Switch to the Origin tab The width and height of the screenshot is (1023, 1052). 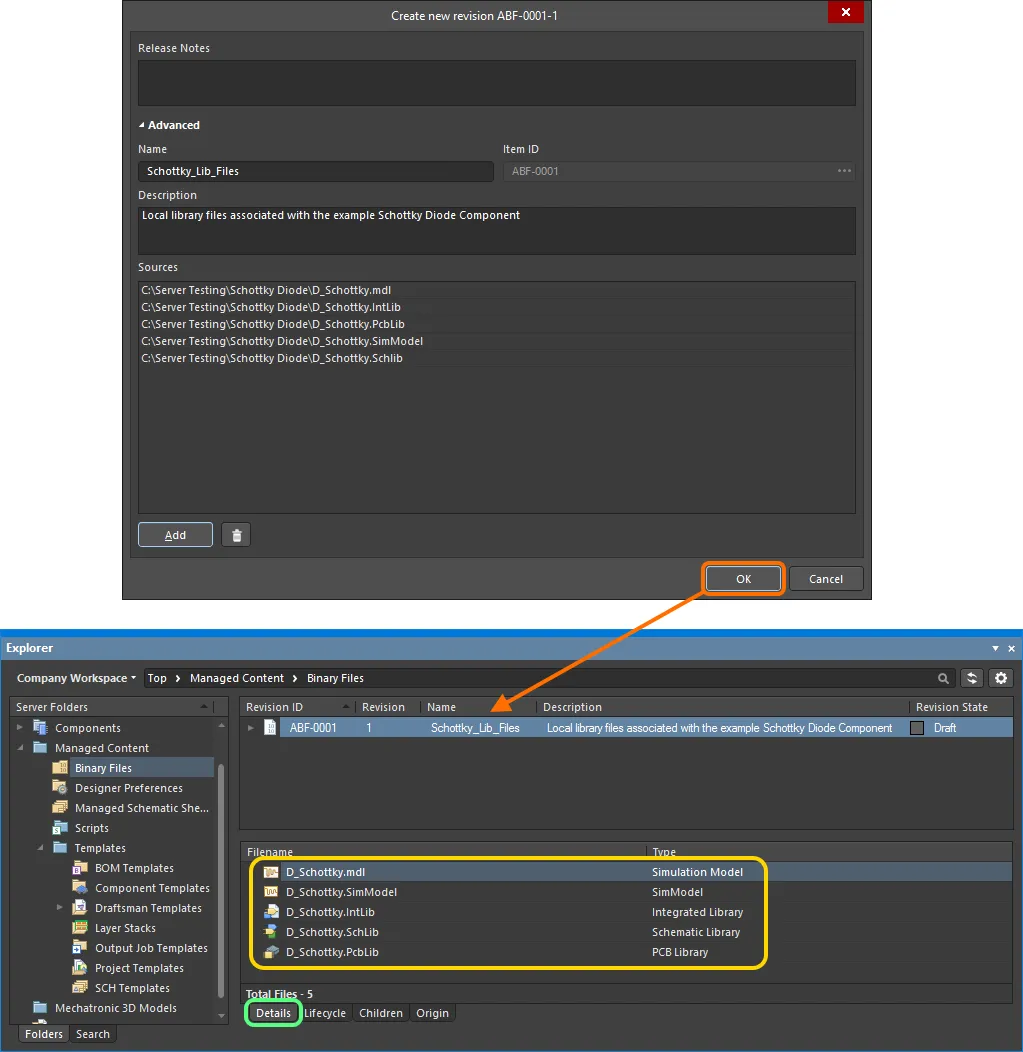point(432,1013)
